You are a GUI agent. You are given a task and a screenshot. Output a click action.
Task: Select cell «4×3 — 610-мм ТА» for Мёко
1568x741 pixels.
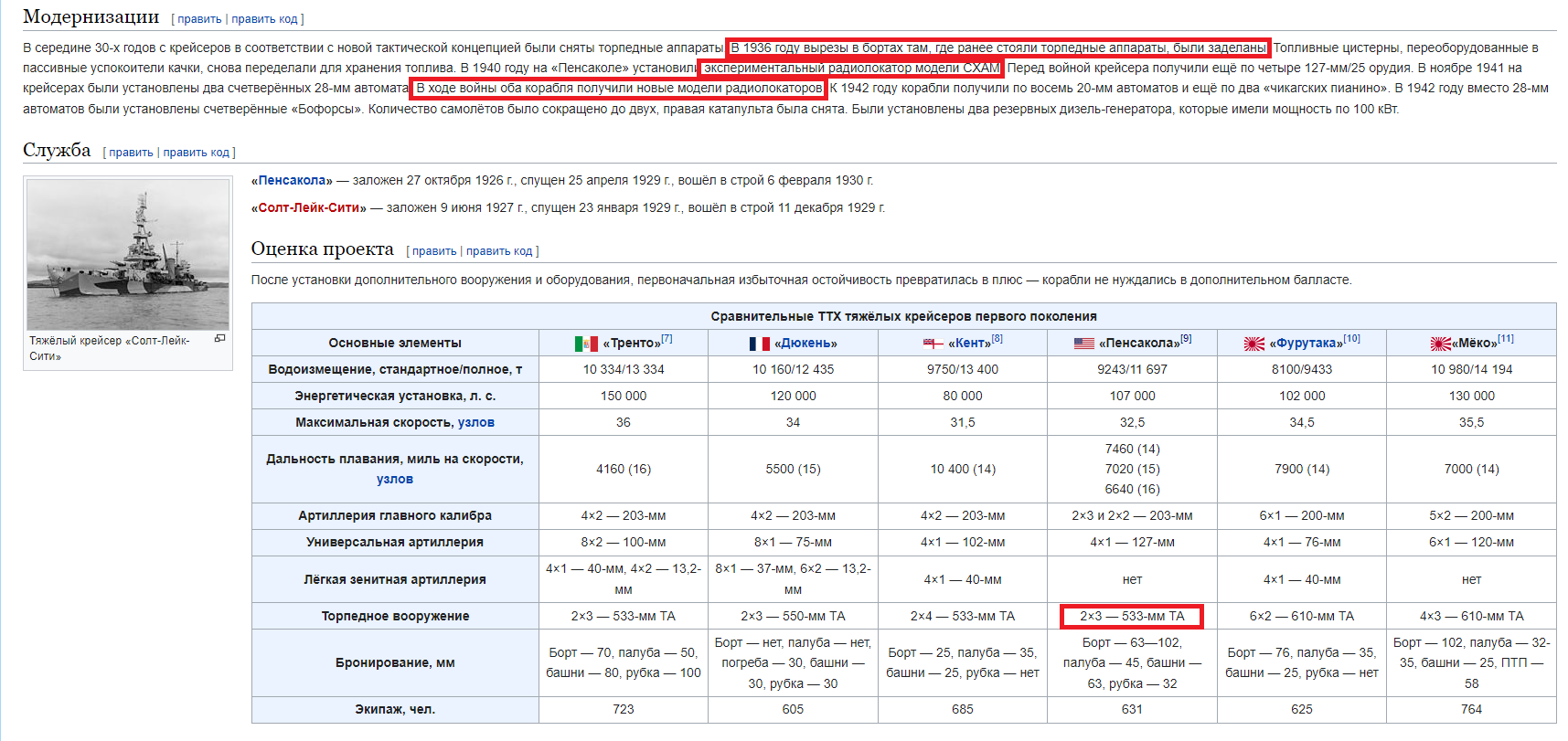1471,617
